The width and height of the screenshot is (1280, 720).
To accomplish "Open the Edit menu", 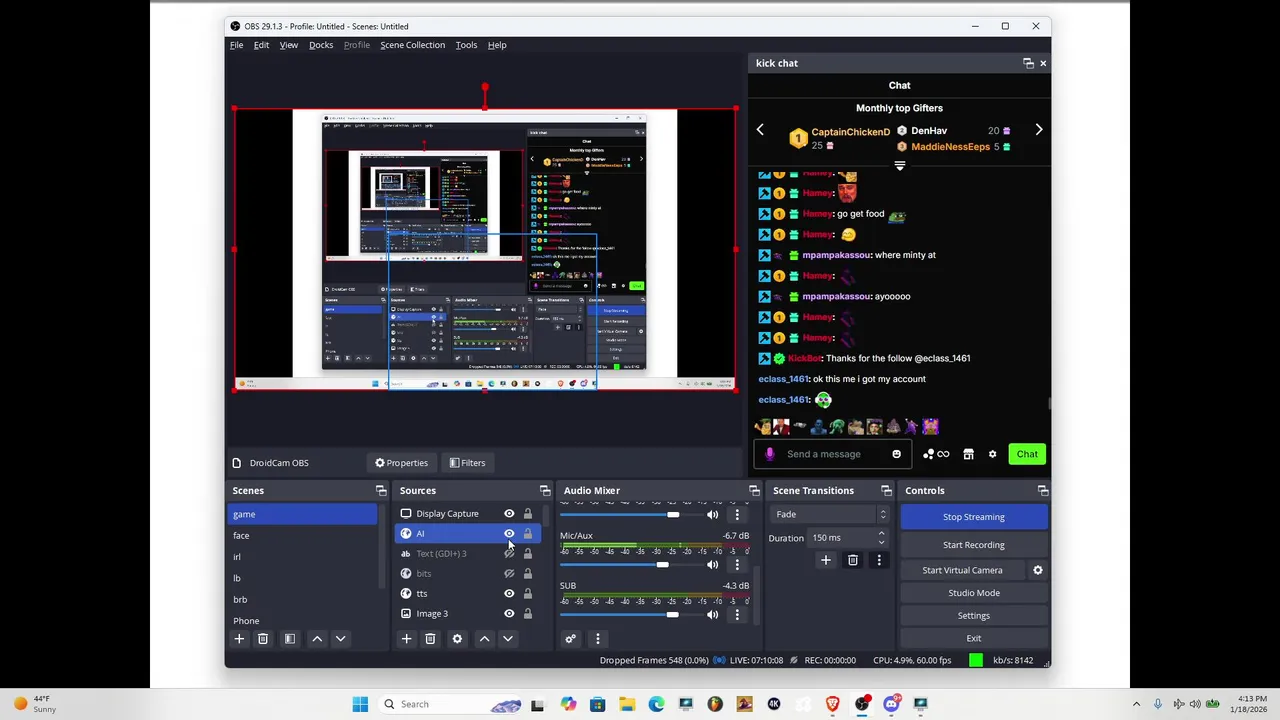I will click(261, 45).
